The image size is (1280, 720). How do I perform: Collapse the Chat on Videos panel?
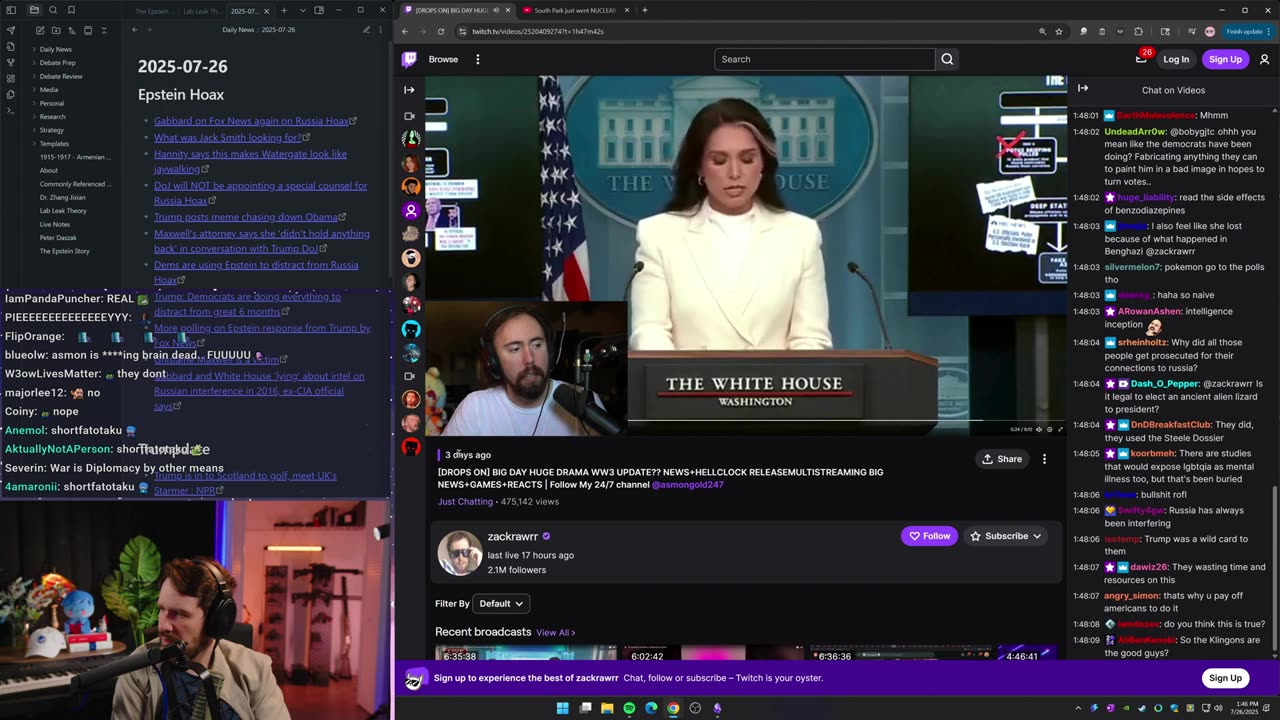click(x=1083, y=89)
